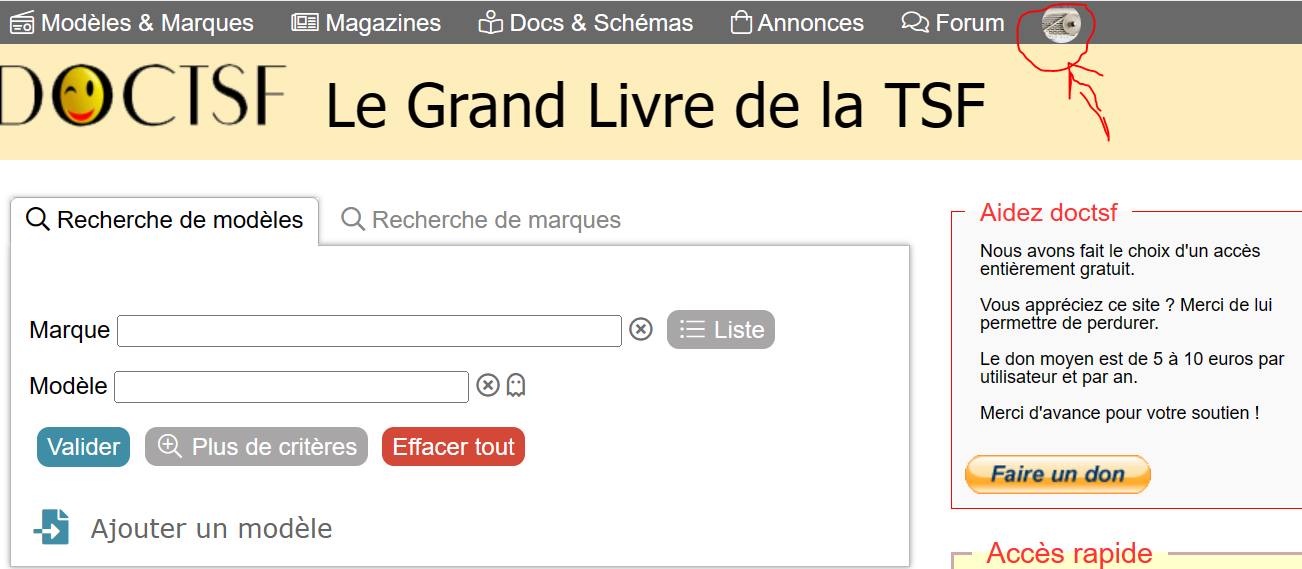
Task: Click the add-model document arrow icon
Action: (x=52, y=527)
